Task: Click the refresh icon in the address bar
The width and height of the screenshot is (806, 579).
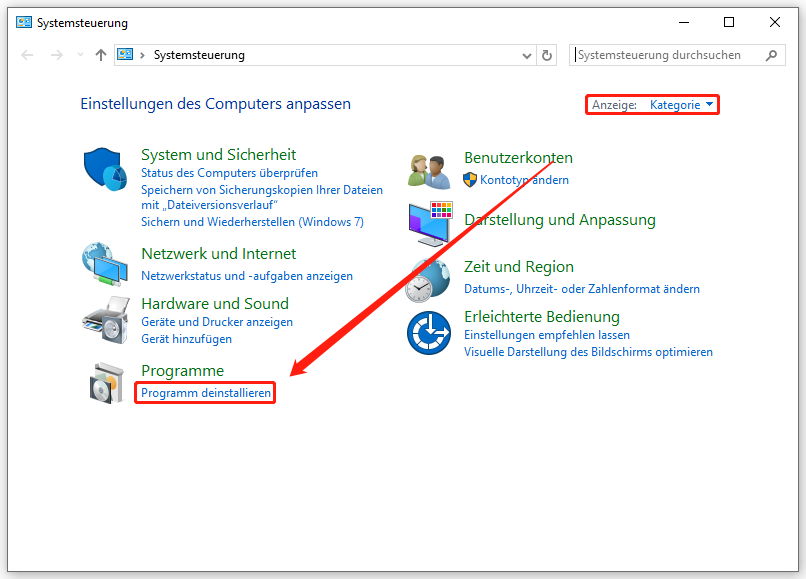Action: coord(546,55)
